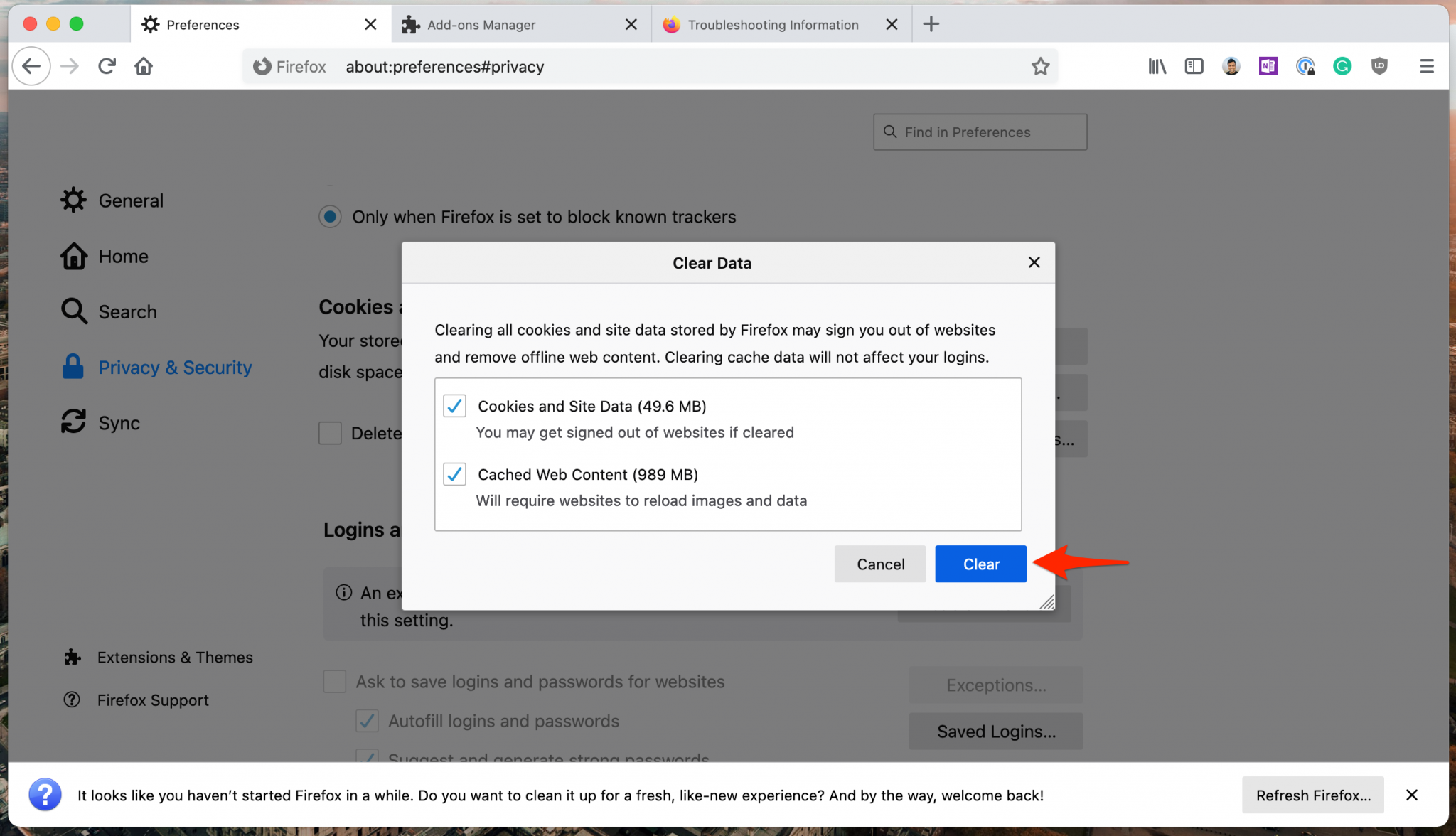Toggle the sidebar view icon
Viewport: 1456px width, 836px height.
click(1194, 66)
